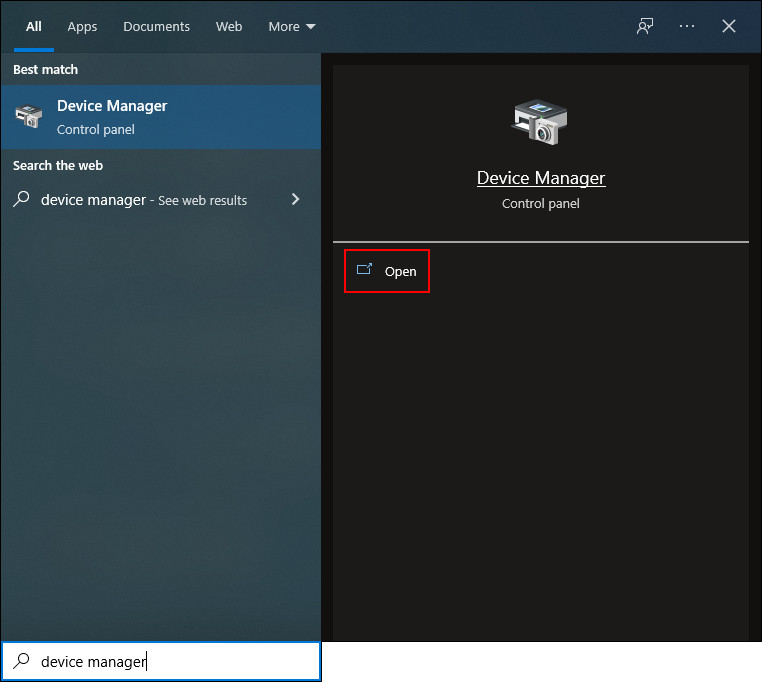Image resolution: width=762 pixels, height=682 pixels.
Task: Click the Device Manager title link in preview
Action: [541, 178]
